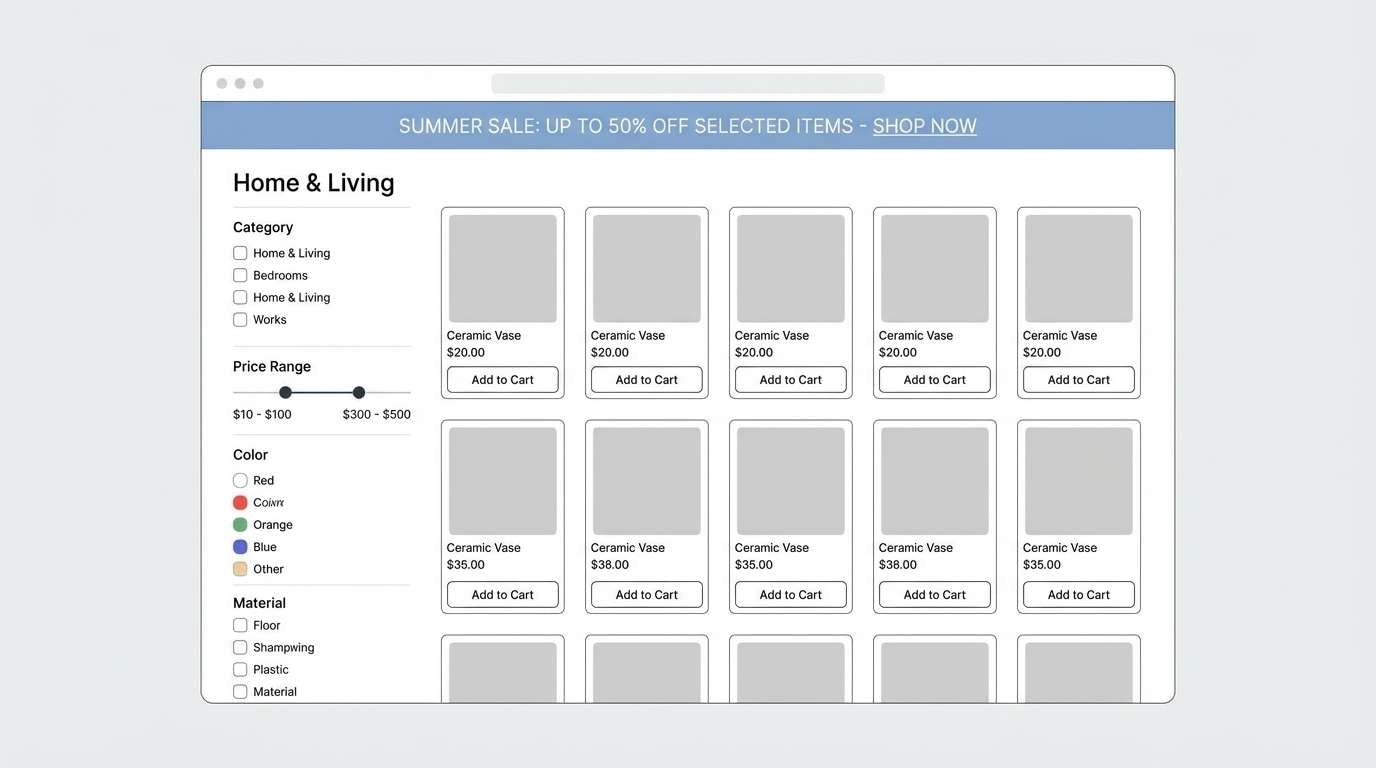
Task: Enable the "Works" category checkbox
Action: click(x=239, y=318)
